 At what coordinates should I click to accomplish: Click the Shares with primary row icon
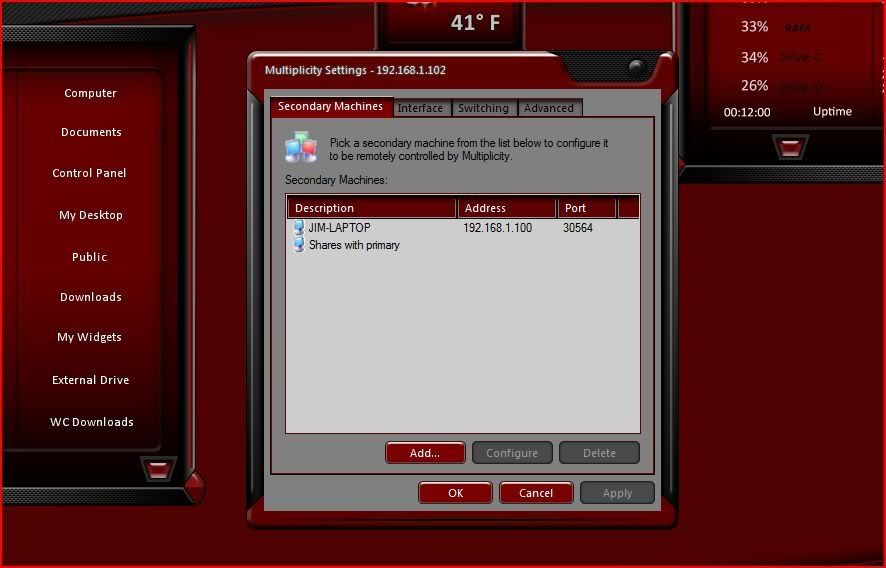(298, 245)
